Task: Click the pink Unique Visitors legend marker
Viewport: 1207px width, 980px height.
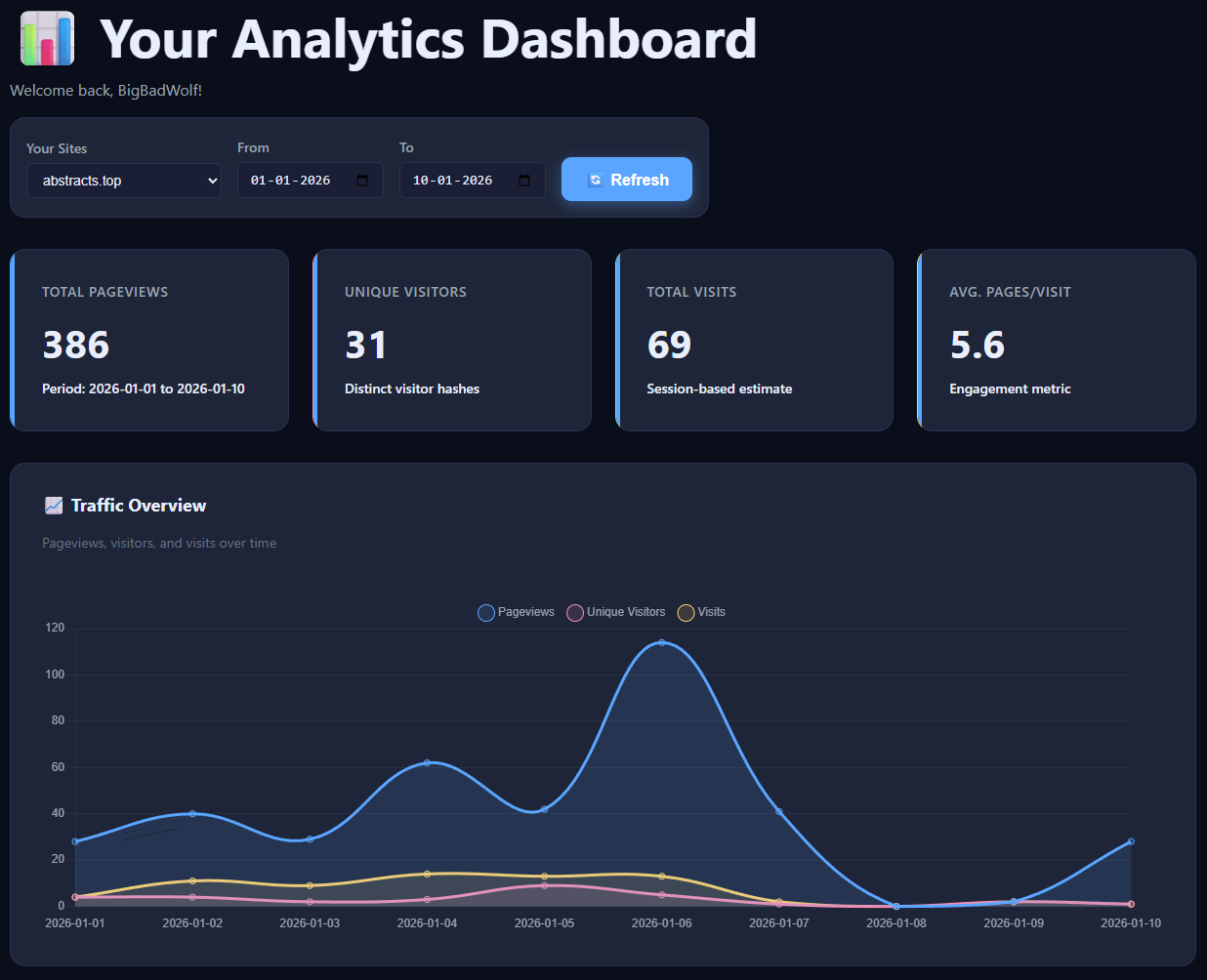Action: tap(574, 612)
